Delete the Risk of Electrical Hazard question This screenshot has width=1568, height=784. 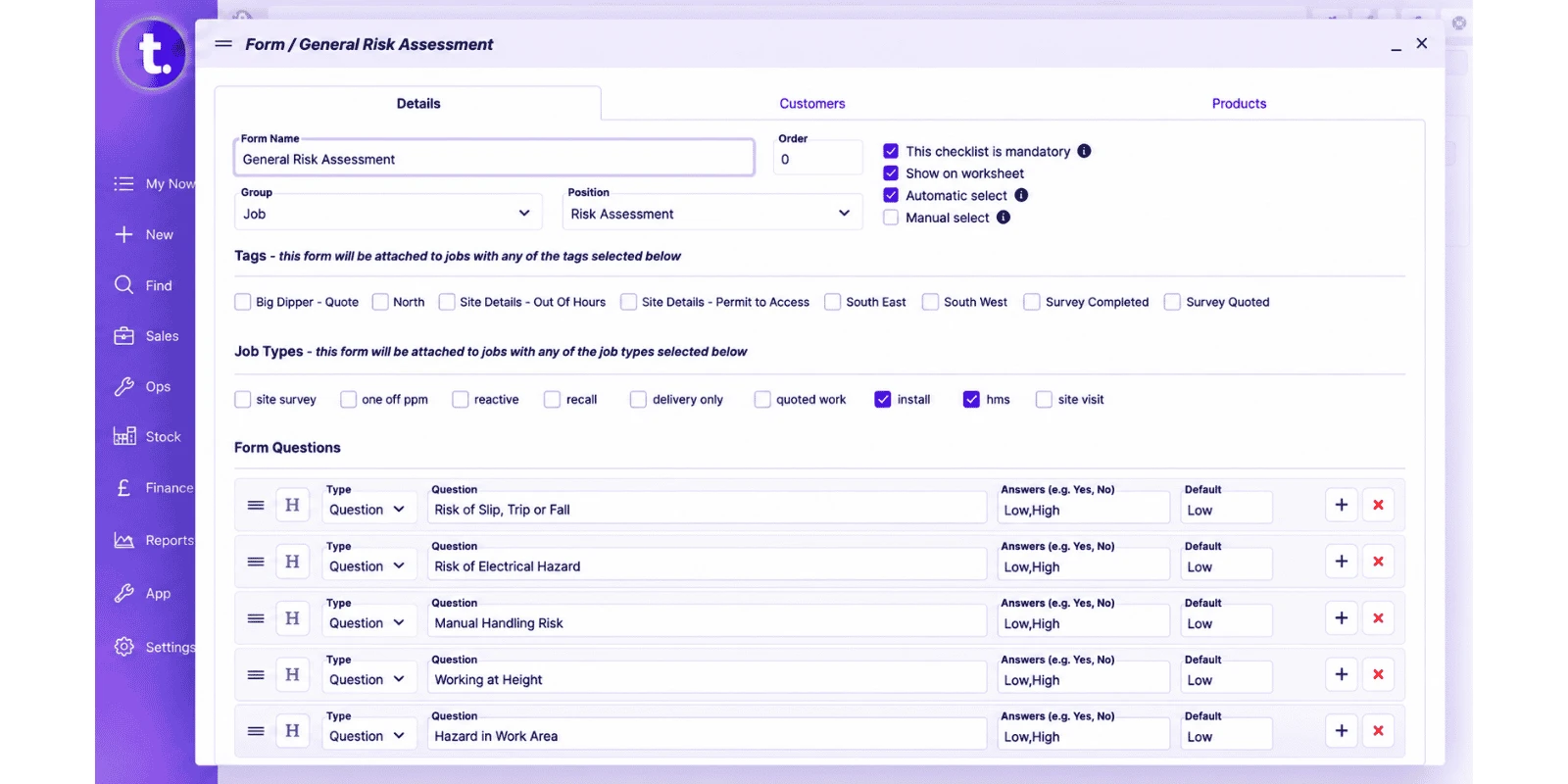(1378, 562)
